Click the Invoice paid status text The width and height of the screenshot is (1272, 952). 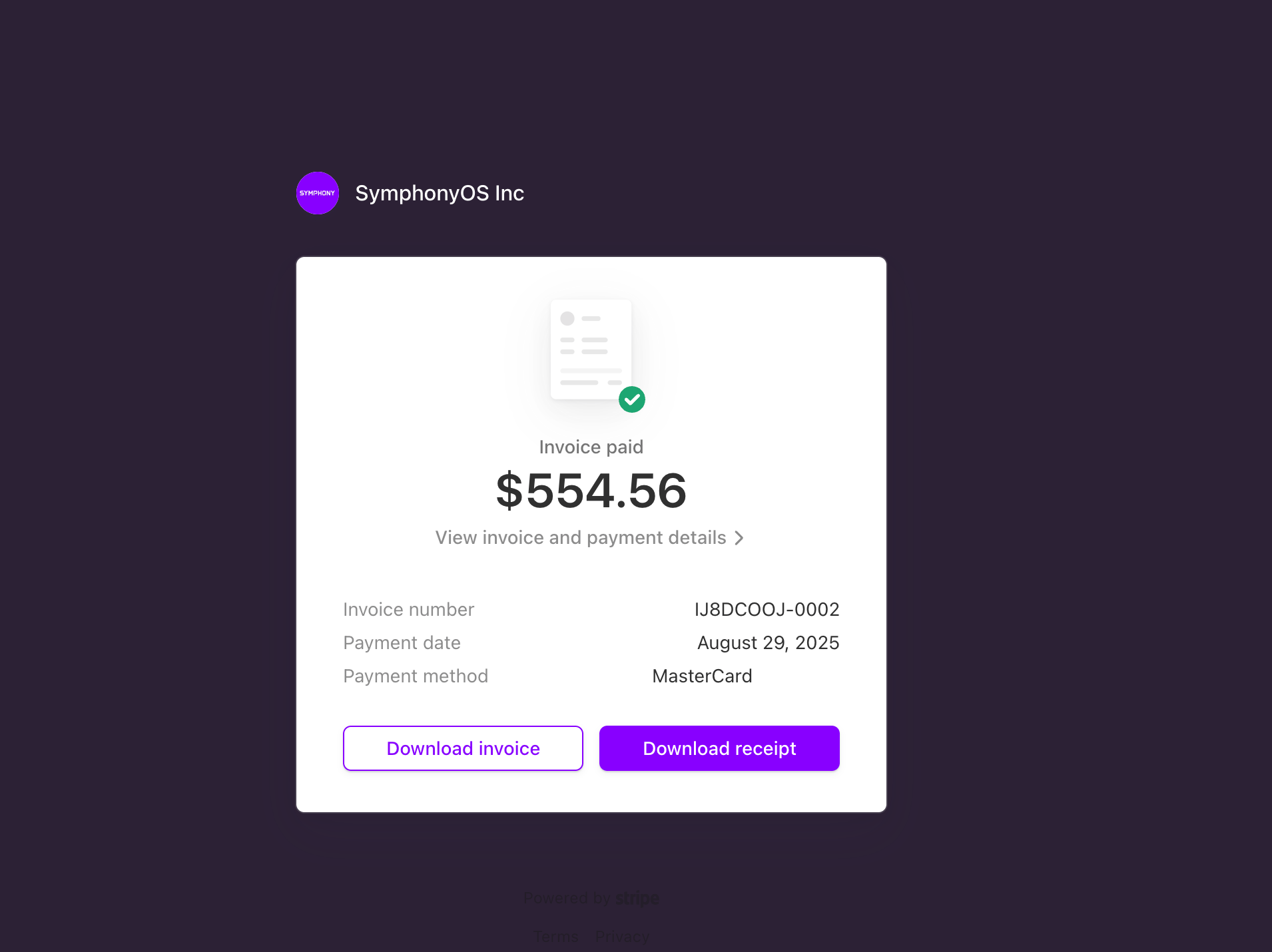pos(591,447)
